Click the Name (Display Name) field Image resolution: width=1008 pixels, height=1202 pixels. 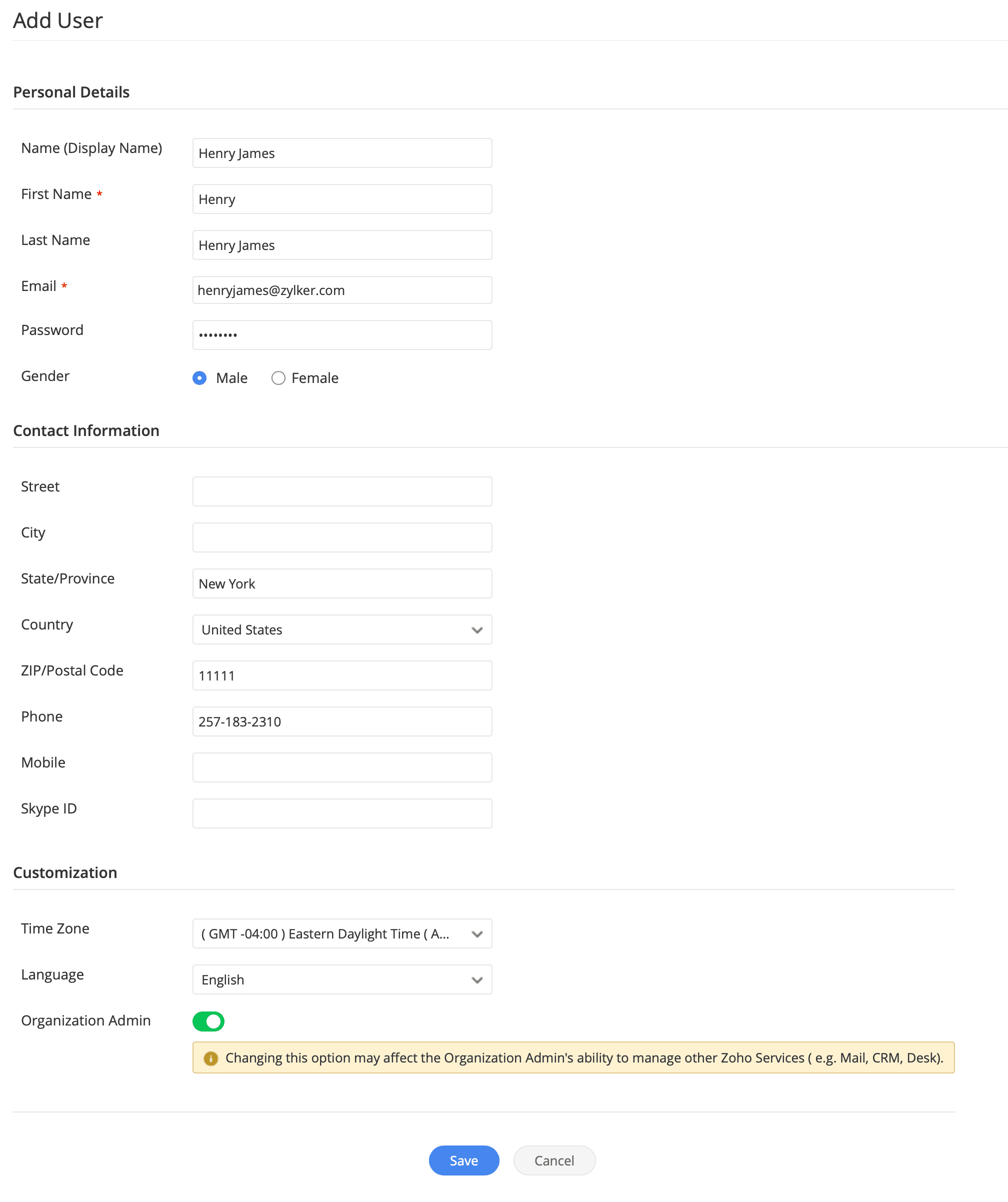click(x=341, y=153)
